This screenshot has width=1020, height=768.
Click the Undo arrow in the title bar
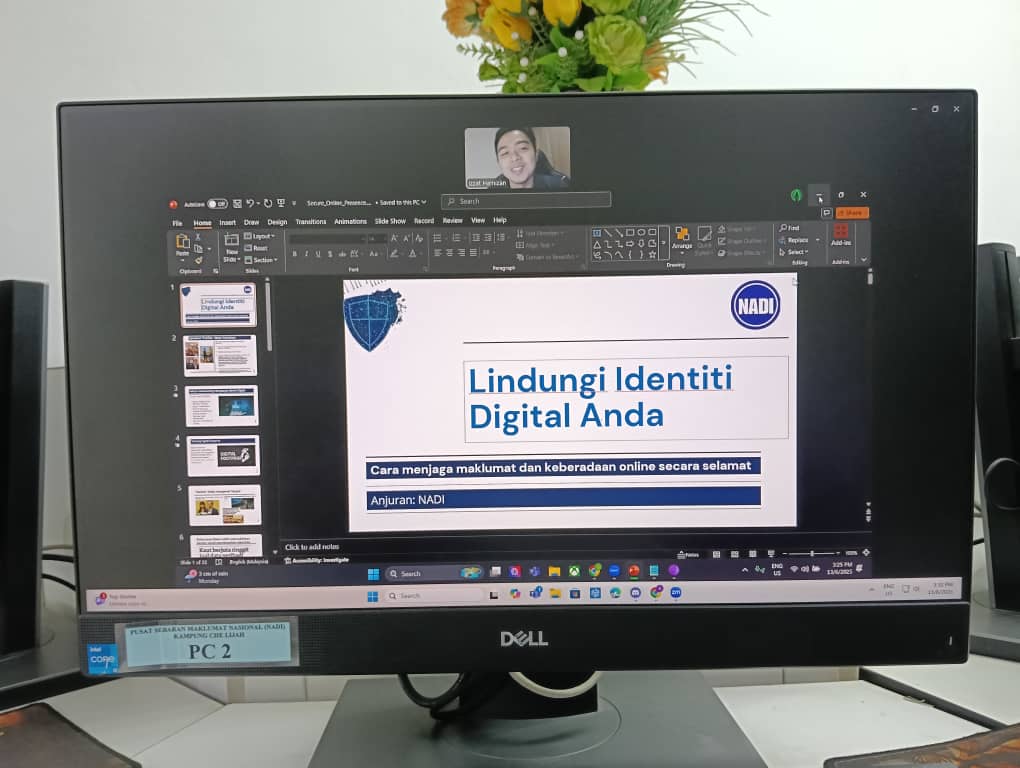(x=250, y=204)
